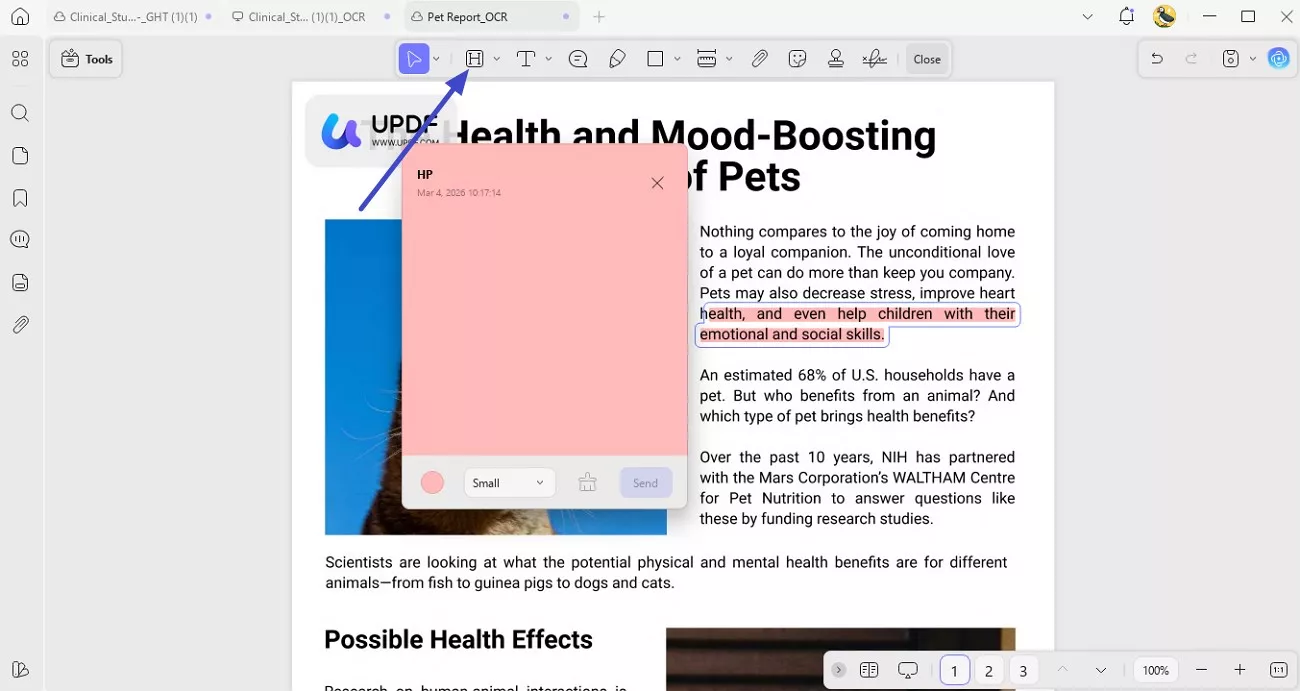Select the Pet Report_OCR tab

coord(491,17)
